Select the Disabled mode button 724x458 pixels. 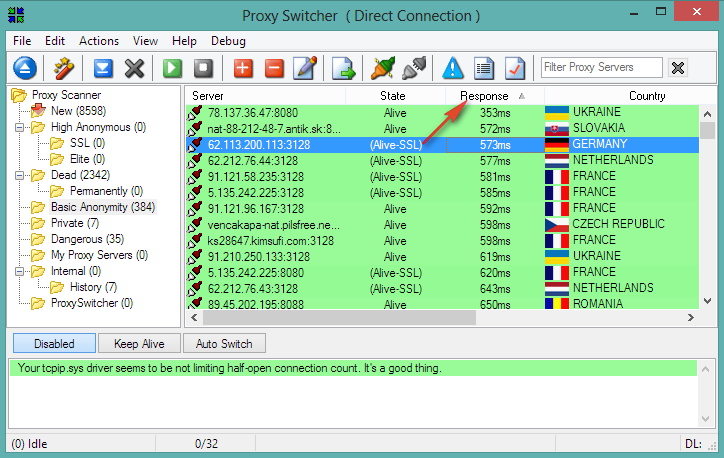tap(54, 344)
